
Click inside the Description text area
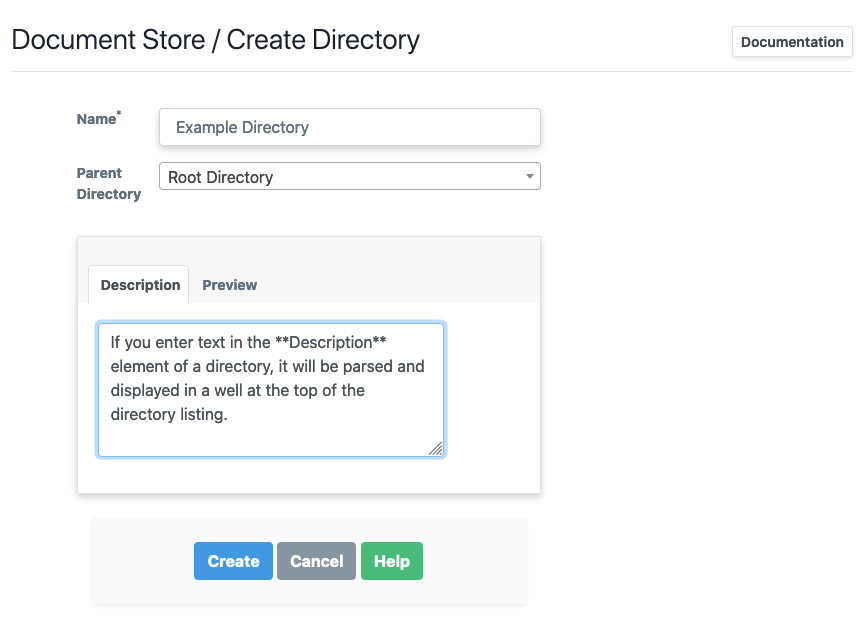point(271,390)
